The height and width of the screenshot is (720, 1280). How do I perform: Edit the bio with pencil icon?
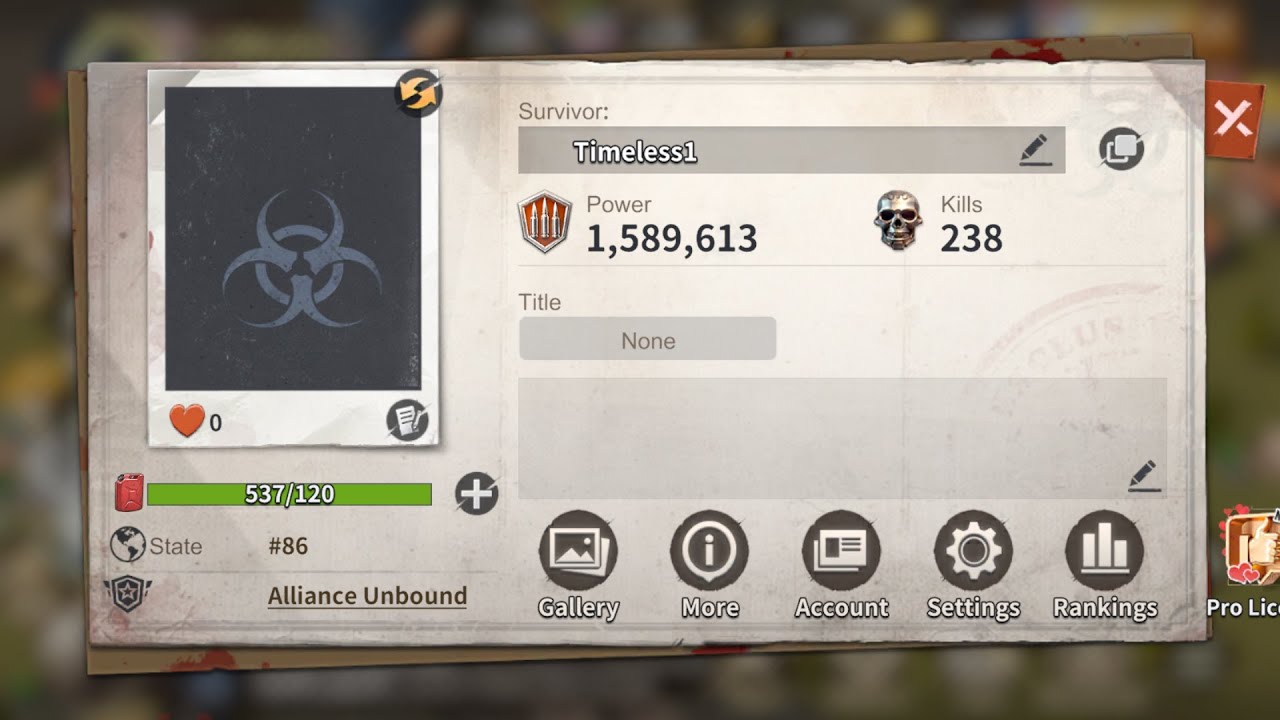coord(1144,476)
